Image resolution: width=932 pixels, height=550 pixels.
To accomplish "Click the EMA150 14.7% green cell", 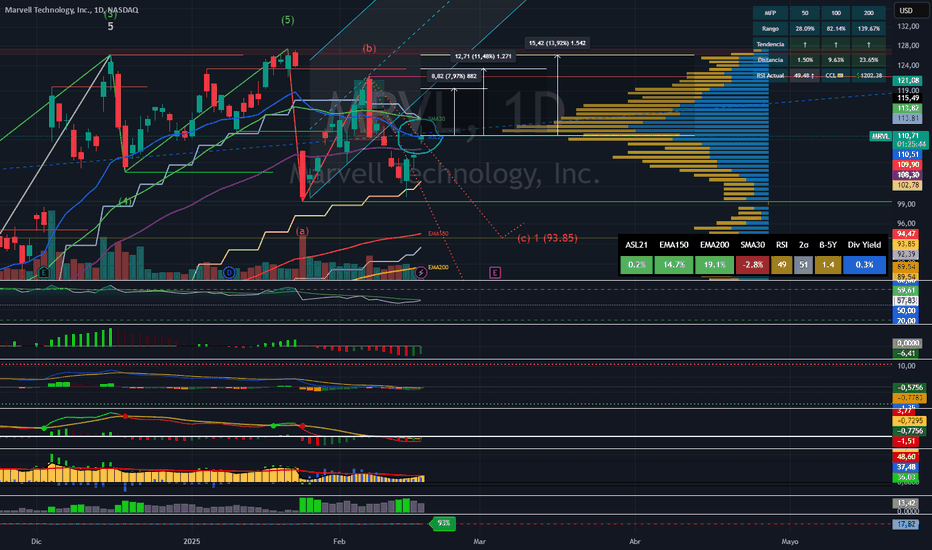I will point(673,265).
